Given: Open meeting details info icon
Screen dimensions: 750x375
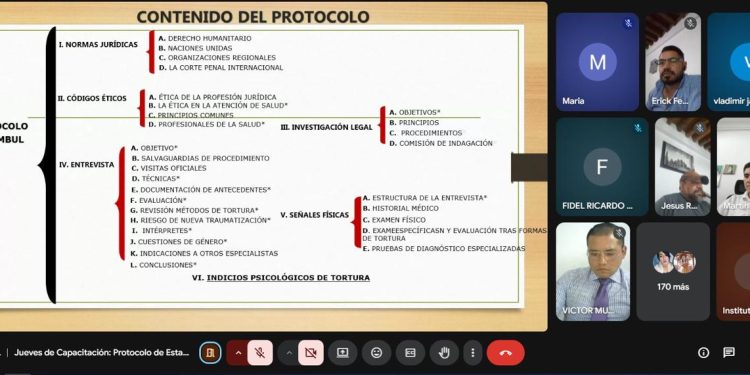Looking at the screenshot, I should pos(703,353).
